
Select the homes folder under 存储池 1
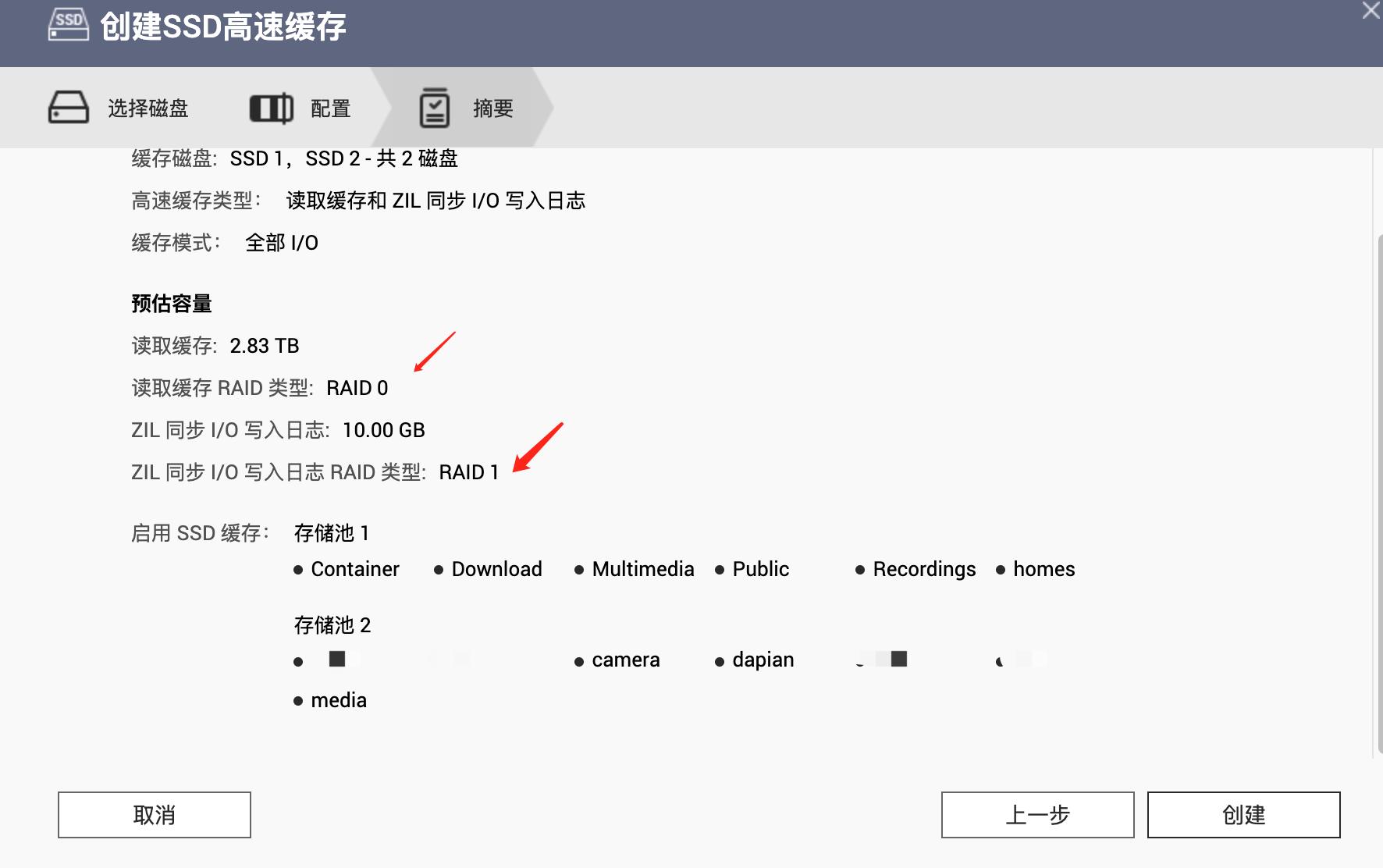pyautogui.click(x=1043, y=569)
